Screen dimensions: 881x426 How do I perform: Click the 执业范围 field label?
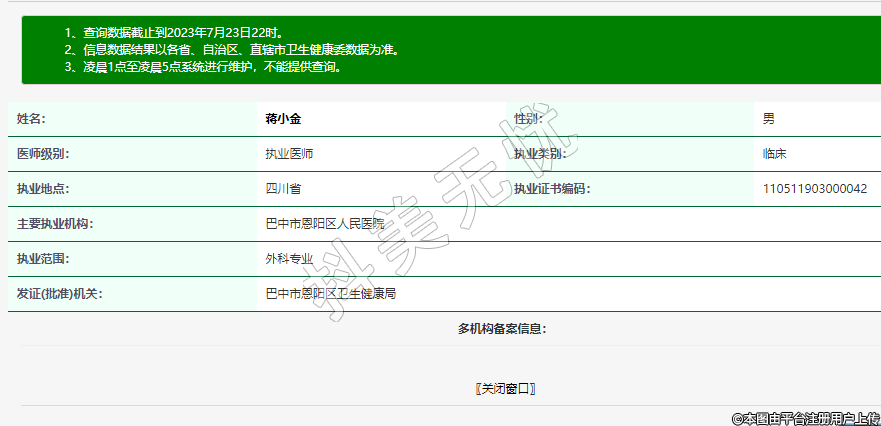(43, 259)
